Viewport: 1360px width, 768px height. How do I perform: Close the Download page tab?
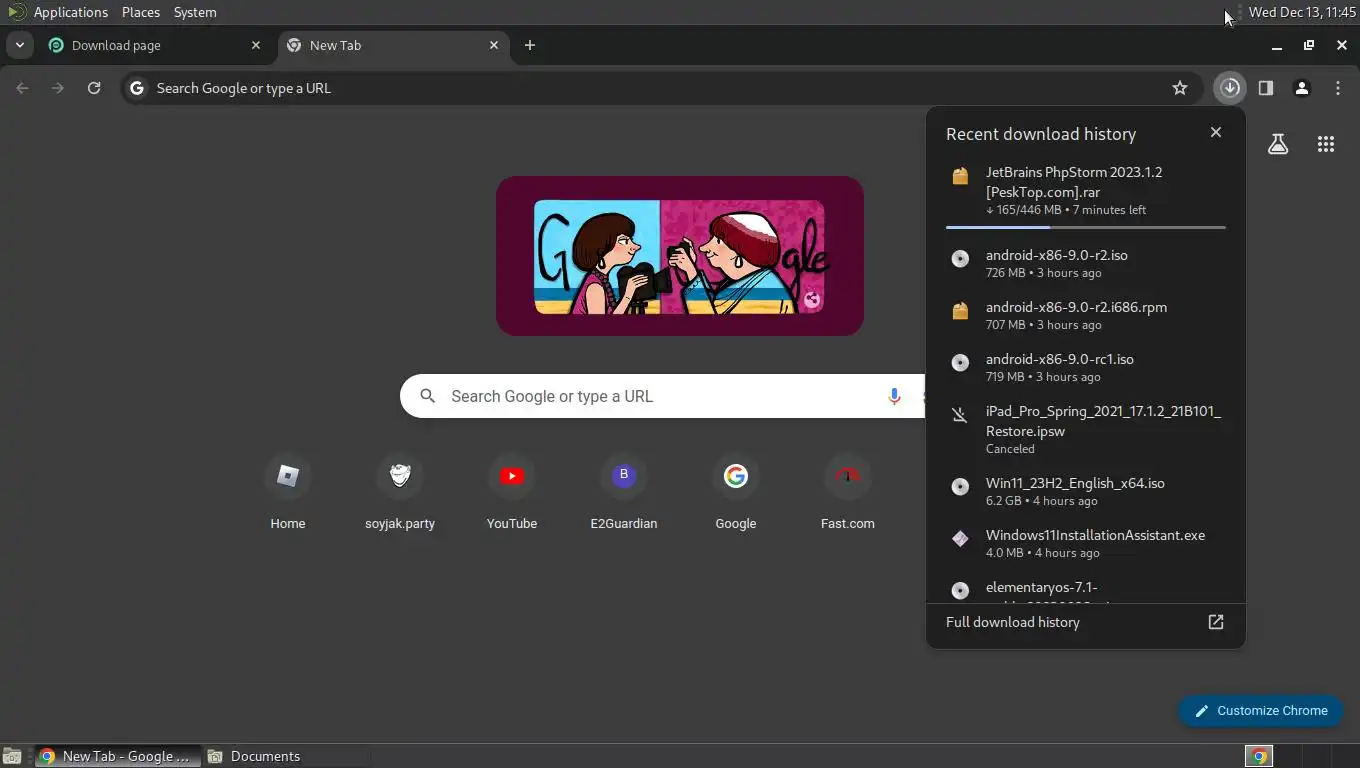[256, 45]
